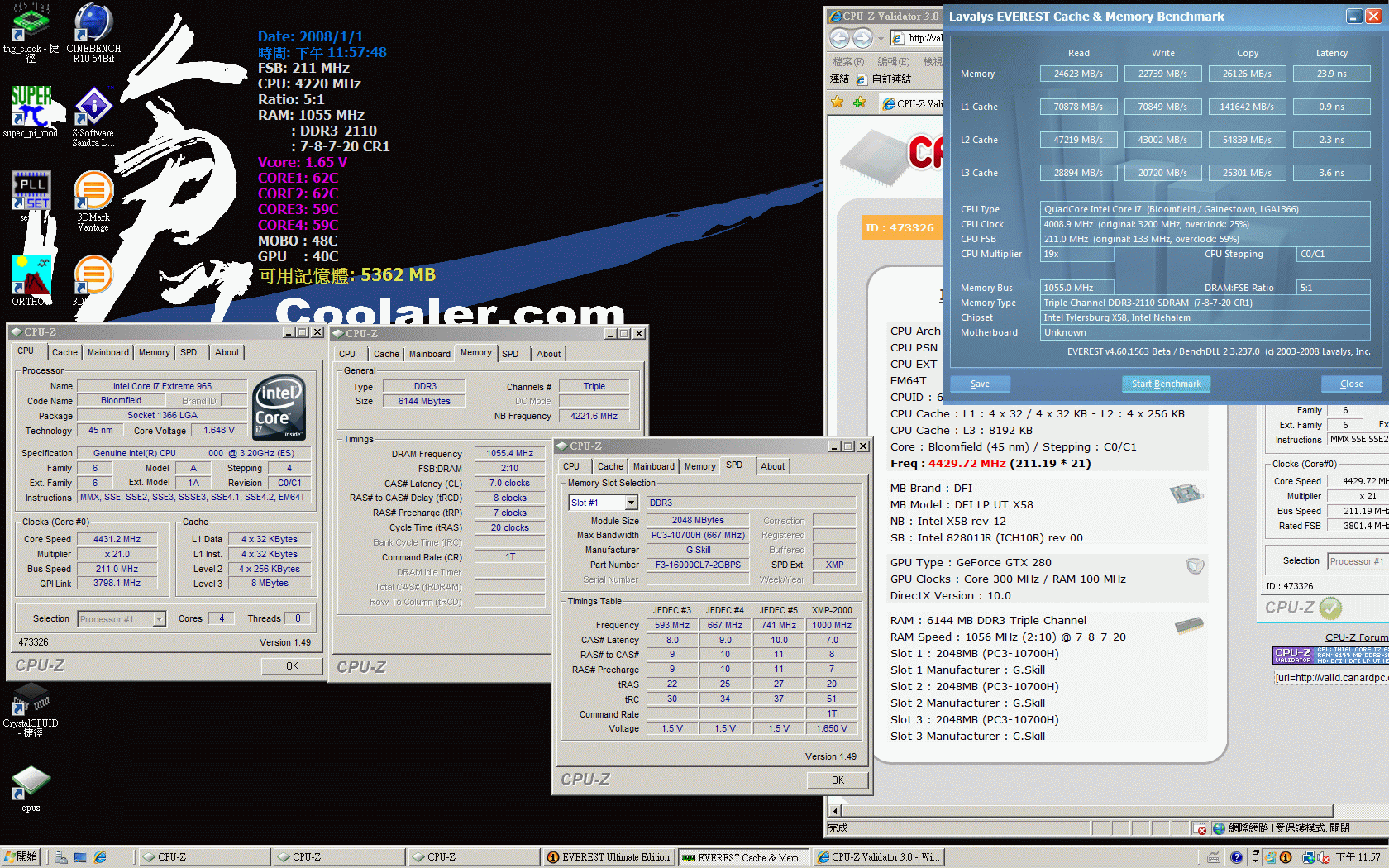Click the EVEREST orange info tray icon

(x=1286, y=857)
